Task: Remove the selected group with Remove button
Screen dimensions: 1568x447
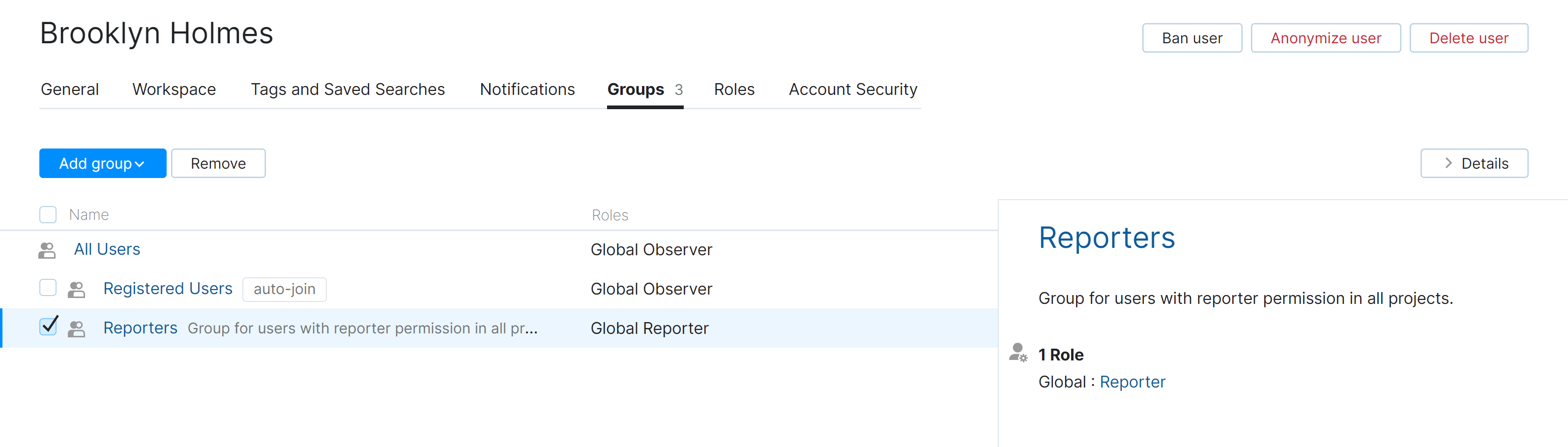Action: coord(218,163)
